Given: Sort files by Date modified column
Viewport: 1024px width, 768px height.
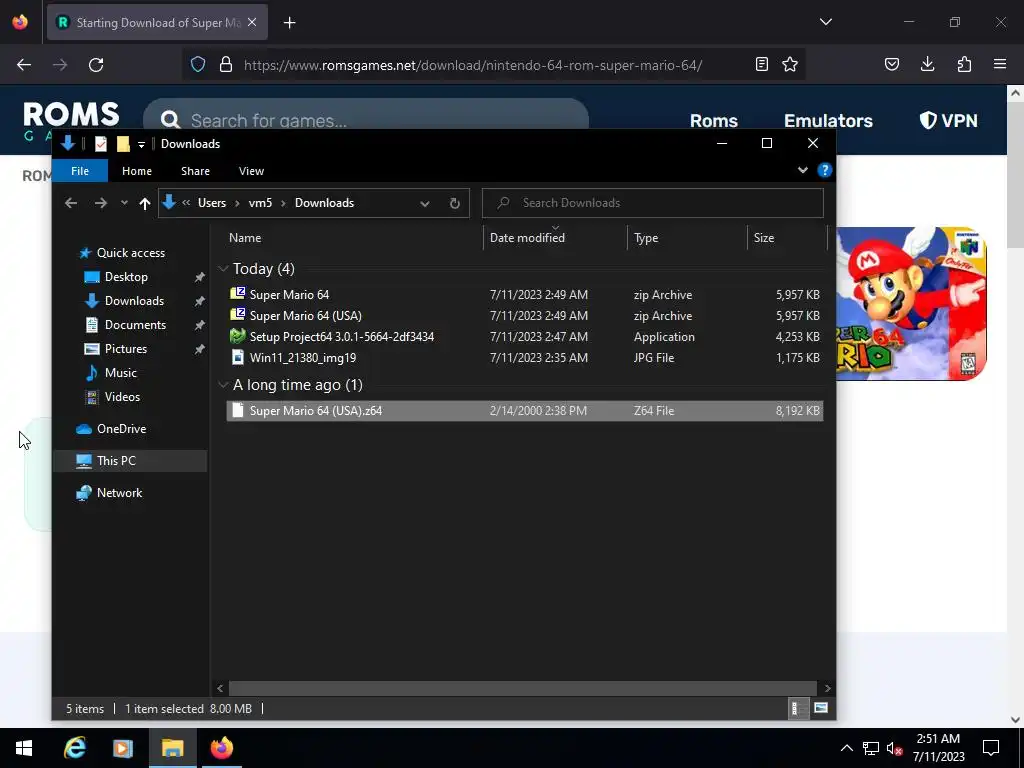Looking at the screenshot, I should point(527,238).
